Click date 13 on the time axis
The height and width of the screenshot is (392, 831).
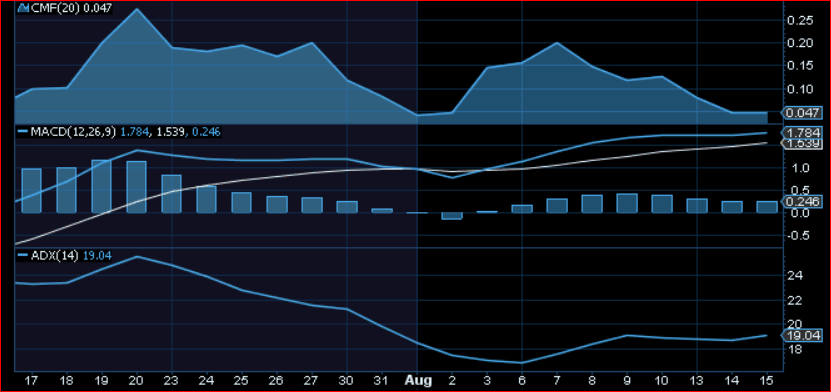pyautogui.click(x=697, y=380)
